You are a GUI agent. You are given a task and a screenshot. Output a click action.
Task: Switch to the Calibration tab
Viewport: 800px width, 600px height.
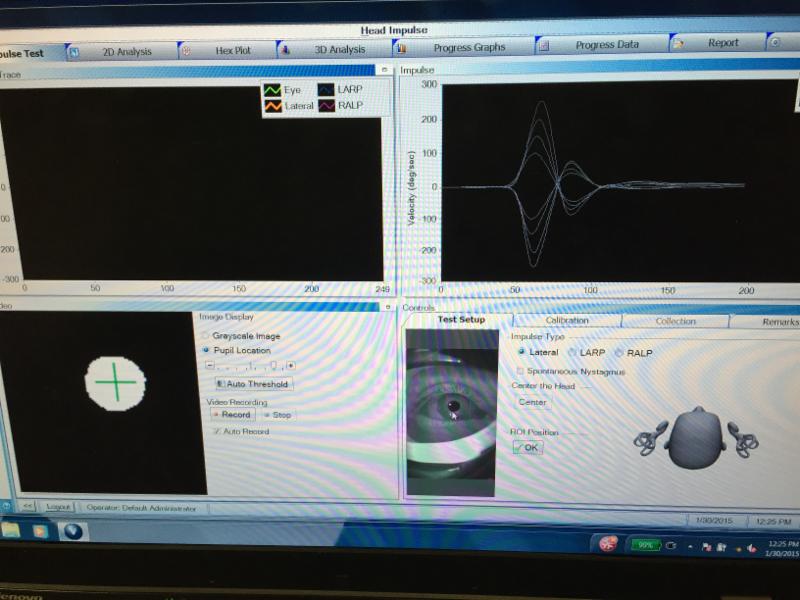[567, 321]
